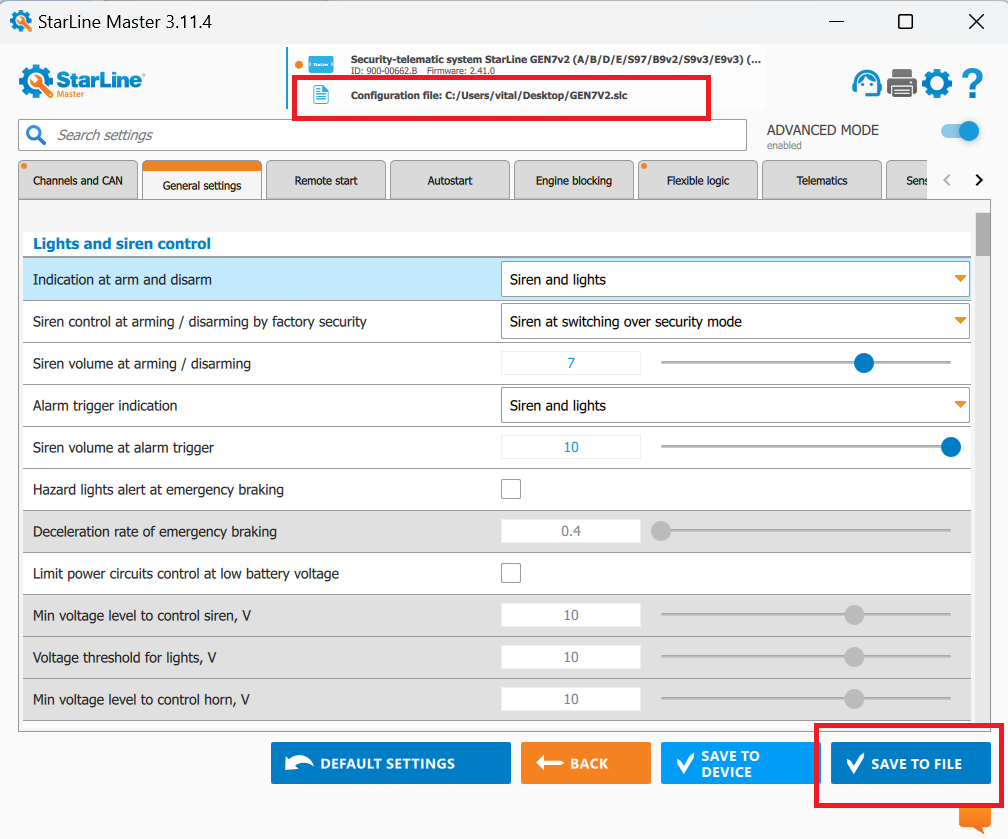Image resolution: width=1008 pixels, height=839 pixels.
Task: Click Voltage threshold for lights slider handle
Action: pyautogui.click(x=854, y=656)
